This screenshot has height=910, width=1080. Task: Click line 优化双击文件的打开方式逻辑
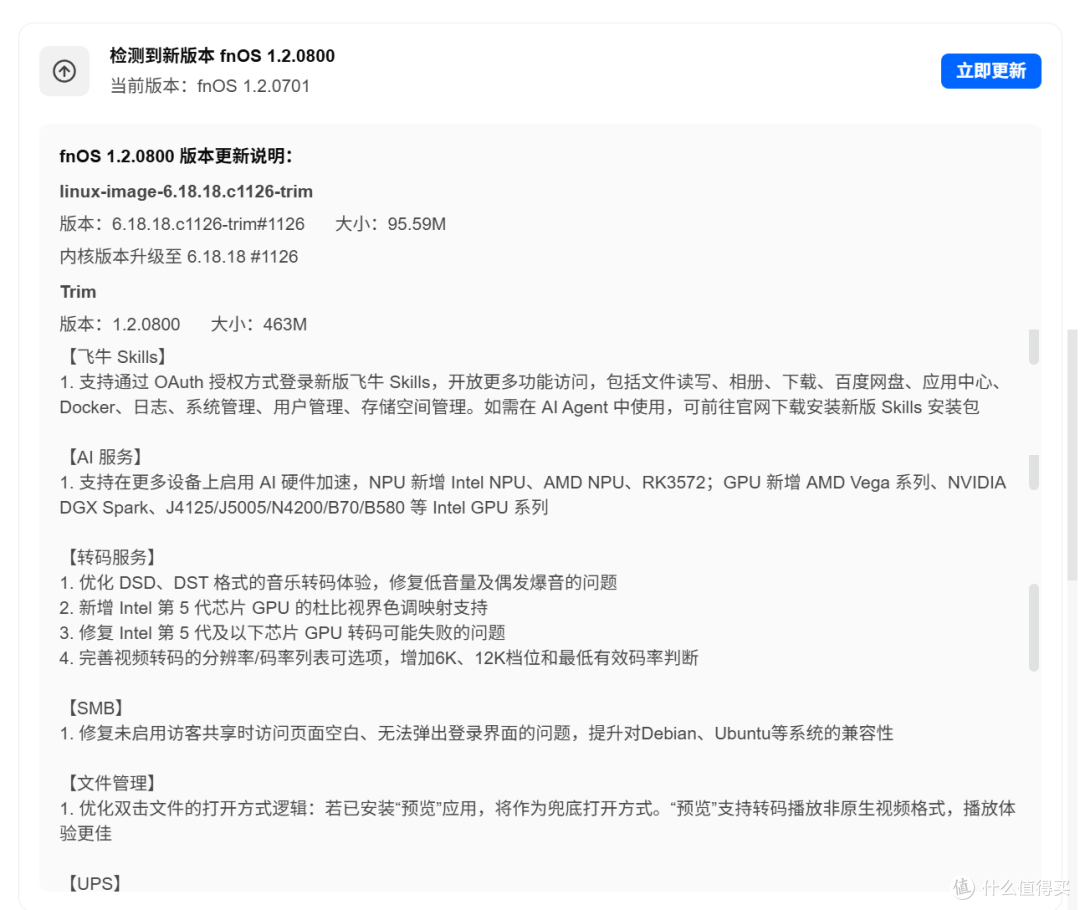pos(537,809)
